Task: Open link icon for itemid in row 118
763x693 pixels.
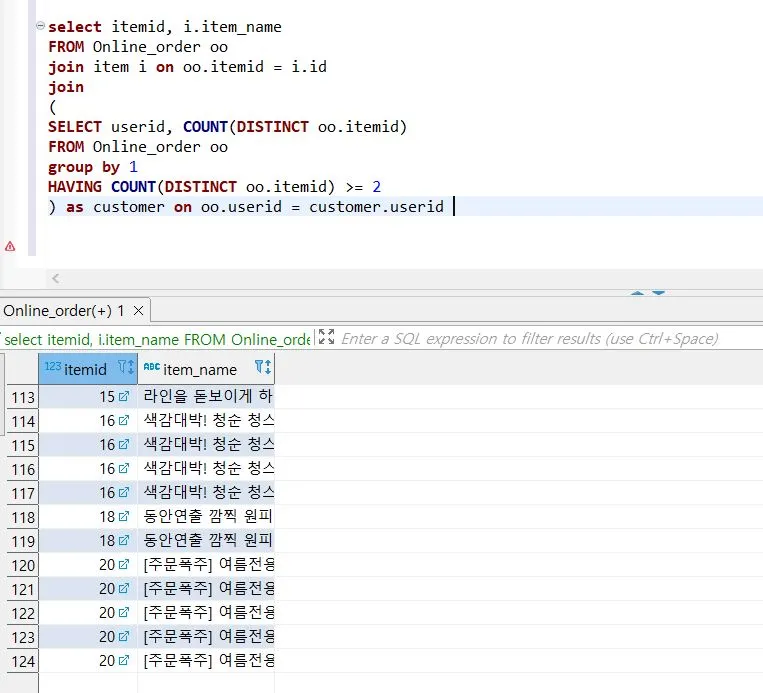Action: click(x=124, y=516)
